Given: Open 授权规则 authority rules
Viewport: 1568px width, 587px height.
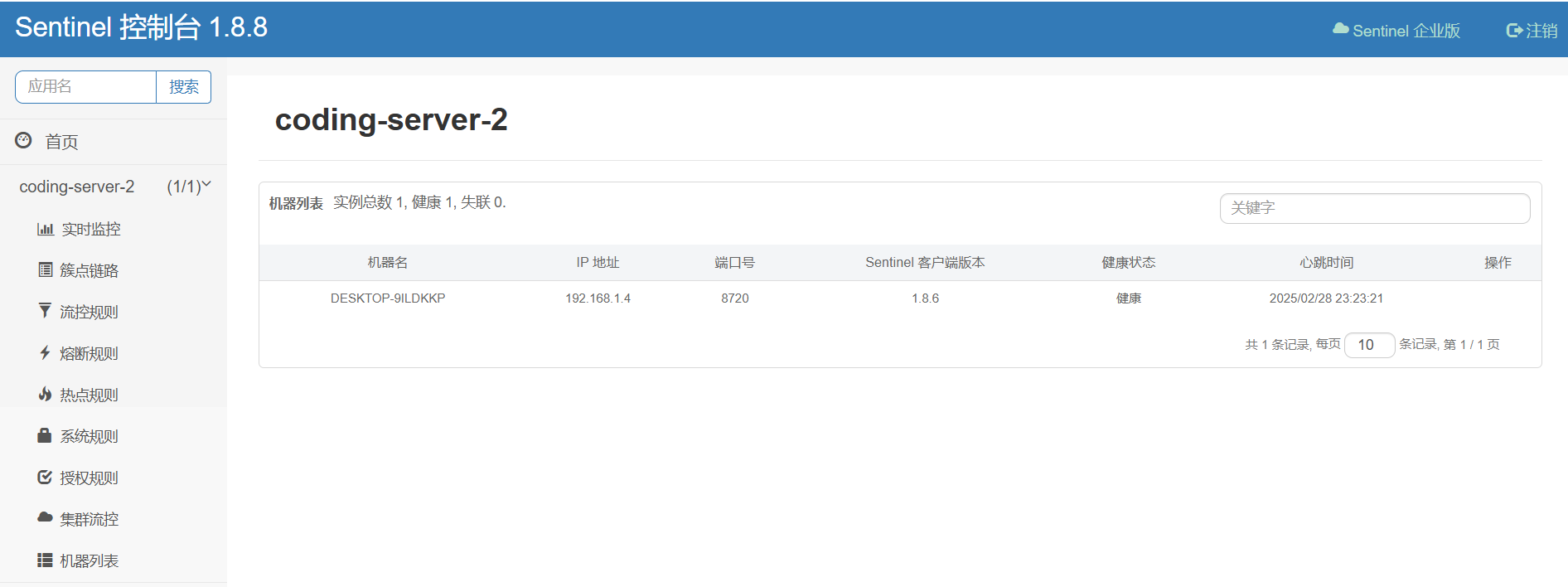Looking at the screenshot, I should coord(89,478).
